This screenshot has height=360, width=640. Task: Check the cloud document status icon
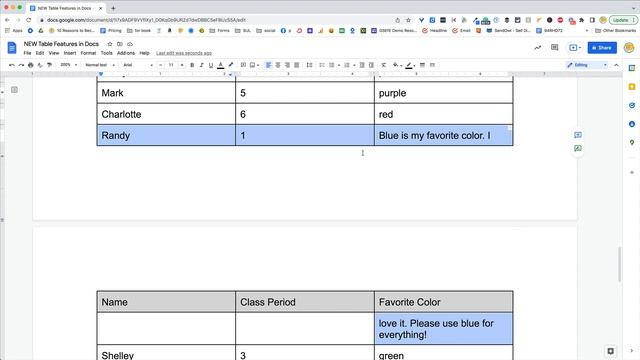click(x=130, y=44)
